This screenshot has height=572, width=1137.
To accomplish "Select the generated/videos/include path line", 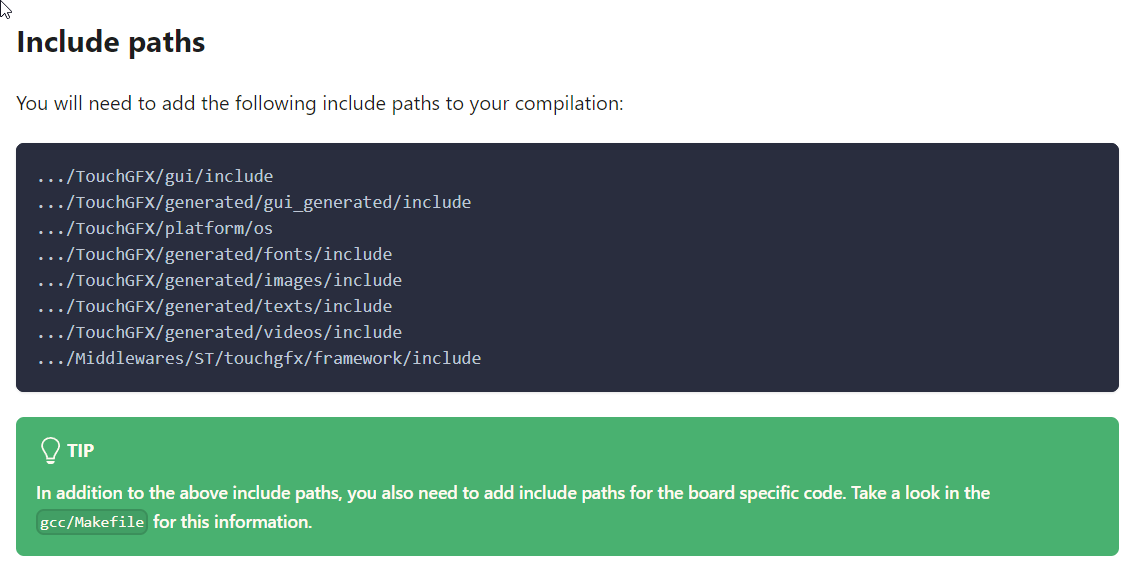I will (x=219, y=333).
